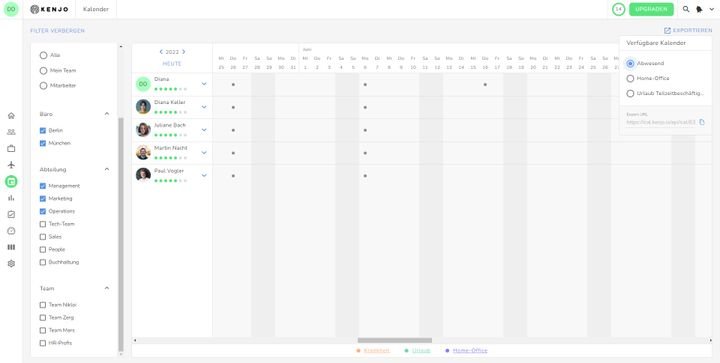
Task: Select the green calendar sidebar icon
Action: point(11,182)
